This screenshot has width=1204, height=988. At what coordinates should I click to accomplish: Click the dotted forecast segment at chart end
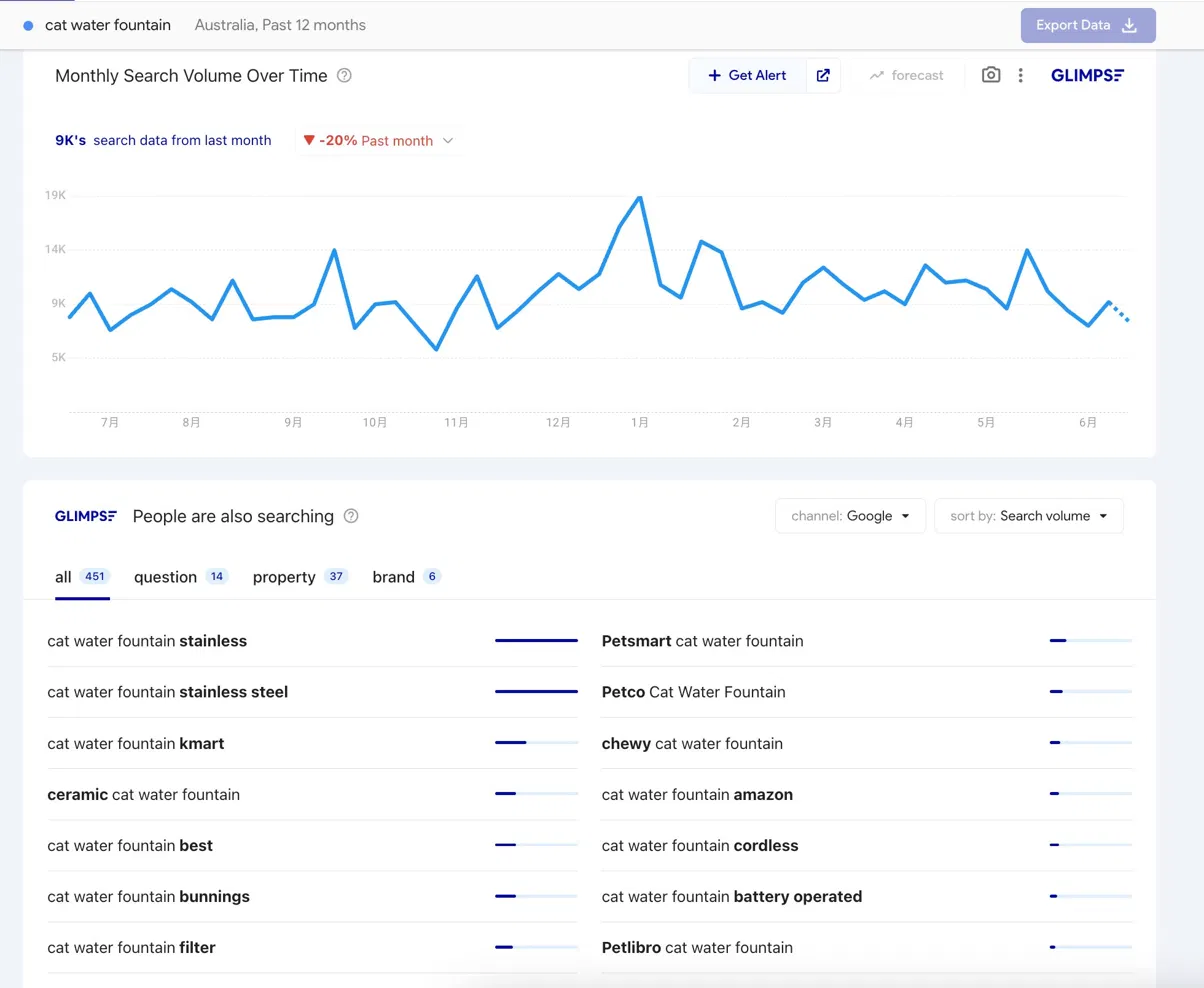[1119, 311]
